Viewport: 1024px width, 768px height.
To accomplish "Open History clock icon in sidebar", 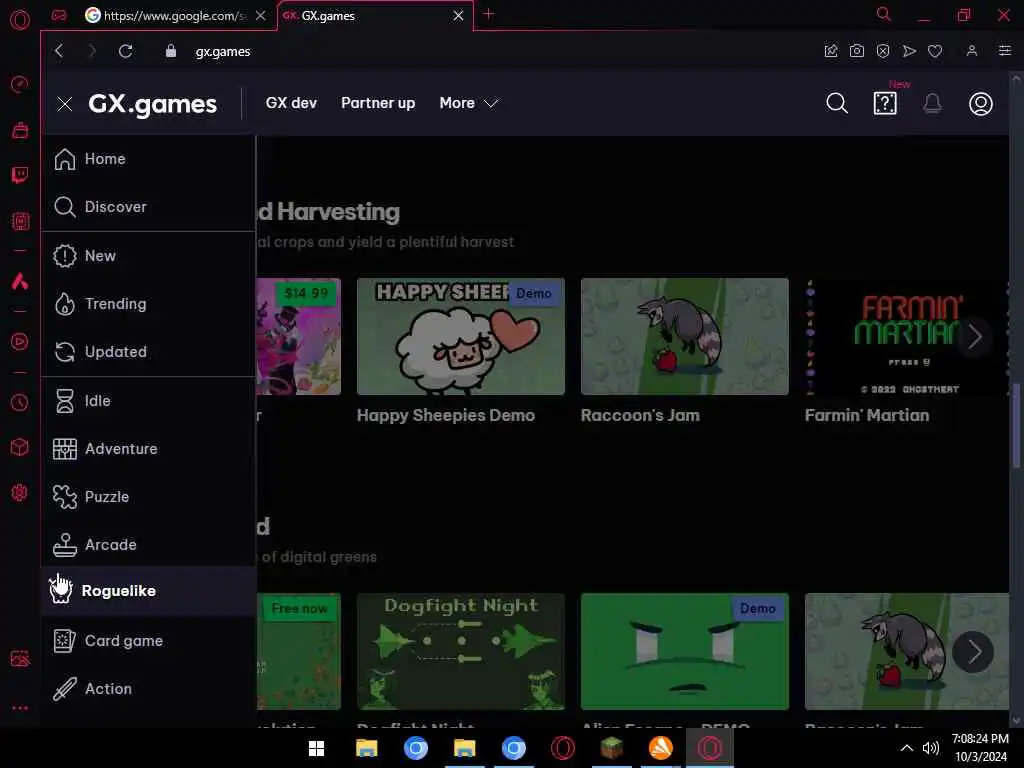I will tap(20, 402).
